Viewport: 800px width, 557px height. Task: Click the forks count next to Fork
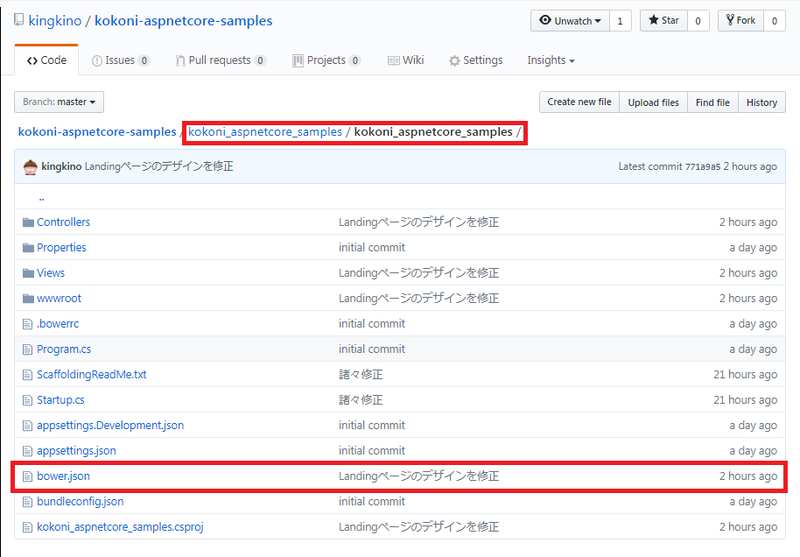(x=774, y=21)
